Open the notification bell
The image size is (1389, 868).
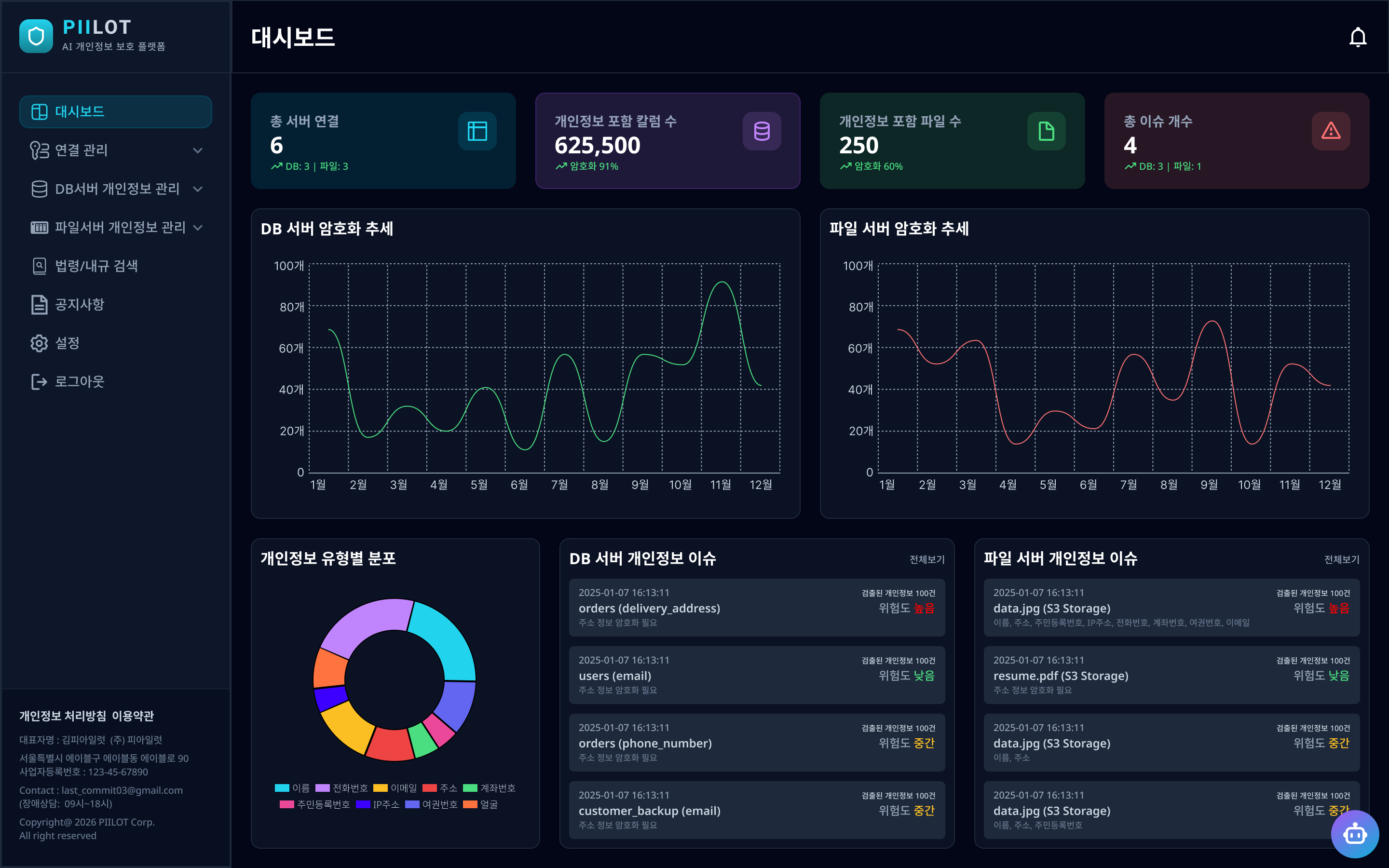1358,37
